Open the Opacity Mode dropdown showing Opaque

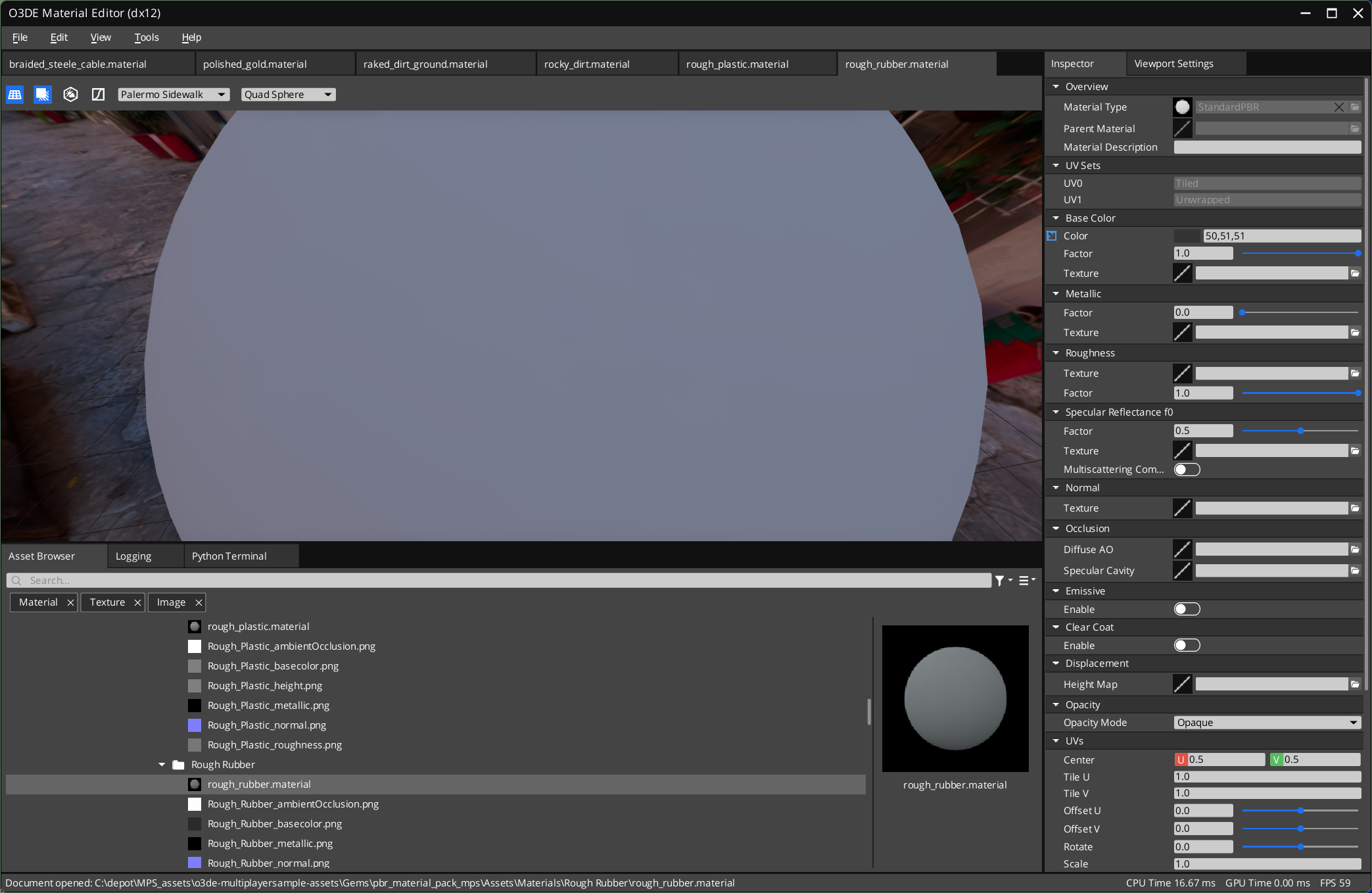tap(1266, 722)
